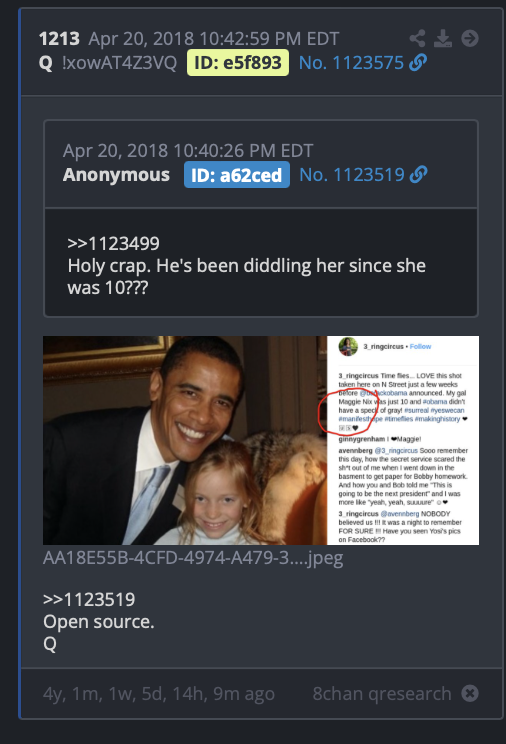
Task: Select the yellow ID: e5f893 badge
Action: click(x=238, y=63)
